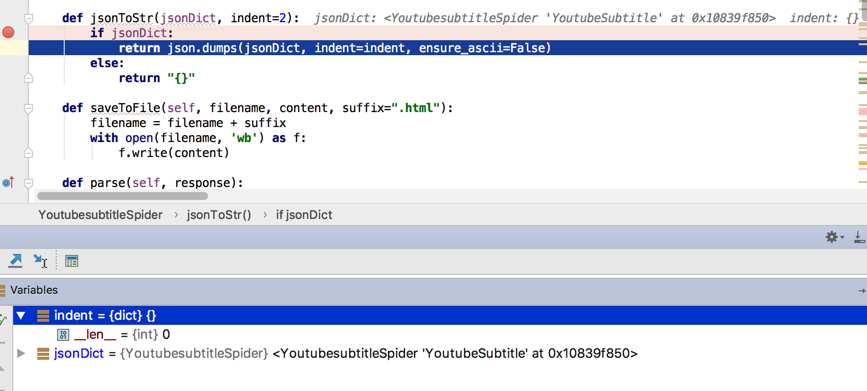Fold the saveToFile function at its gutter marker
867x391 pixels.
click(28, 108)
